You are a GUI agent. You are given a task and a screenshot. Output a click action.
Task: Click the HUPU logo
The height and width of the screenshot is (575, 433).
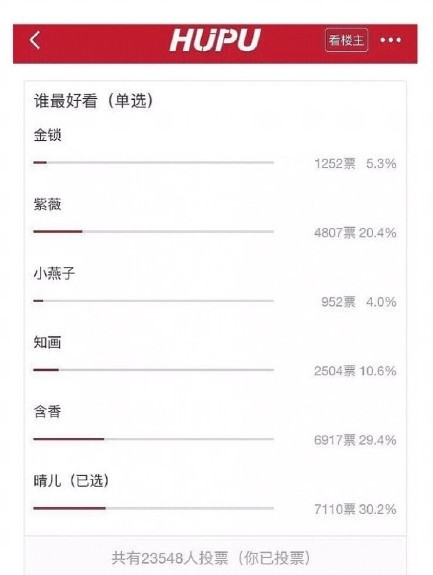click(215, 40)
